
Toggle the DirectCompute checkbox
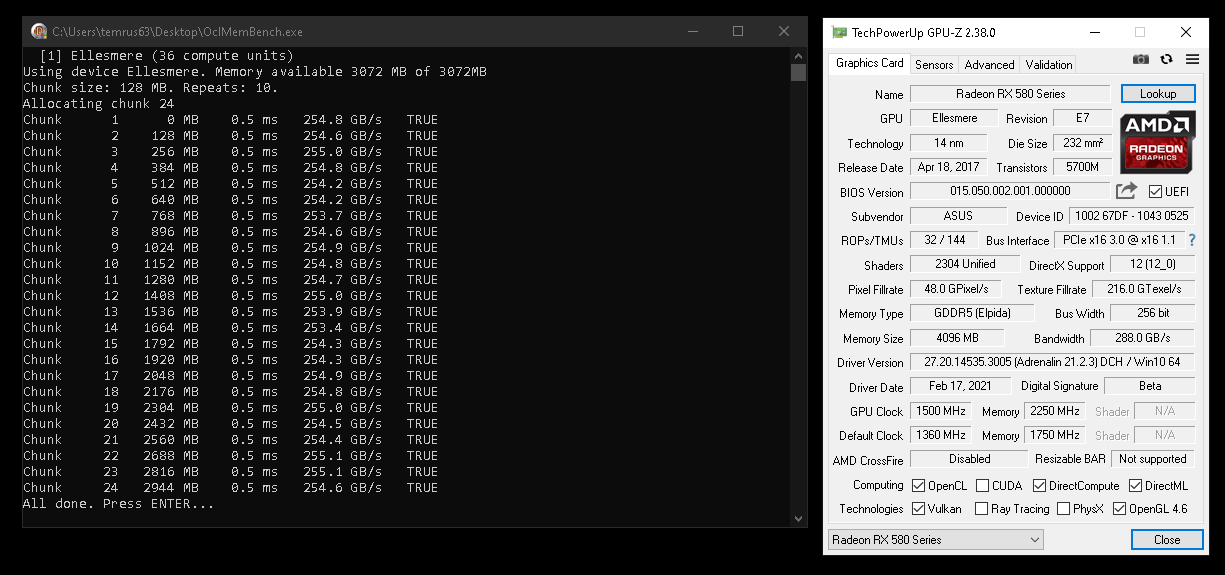tap(1040, 486)
